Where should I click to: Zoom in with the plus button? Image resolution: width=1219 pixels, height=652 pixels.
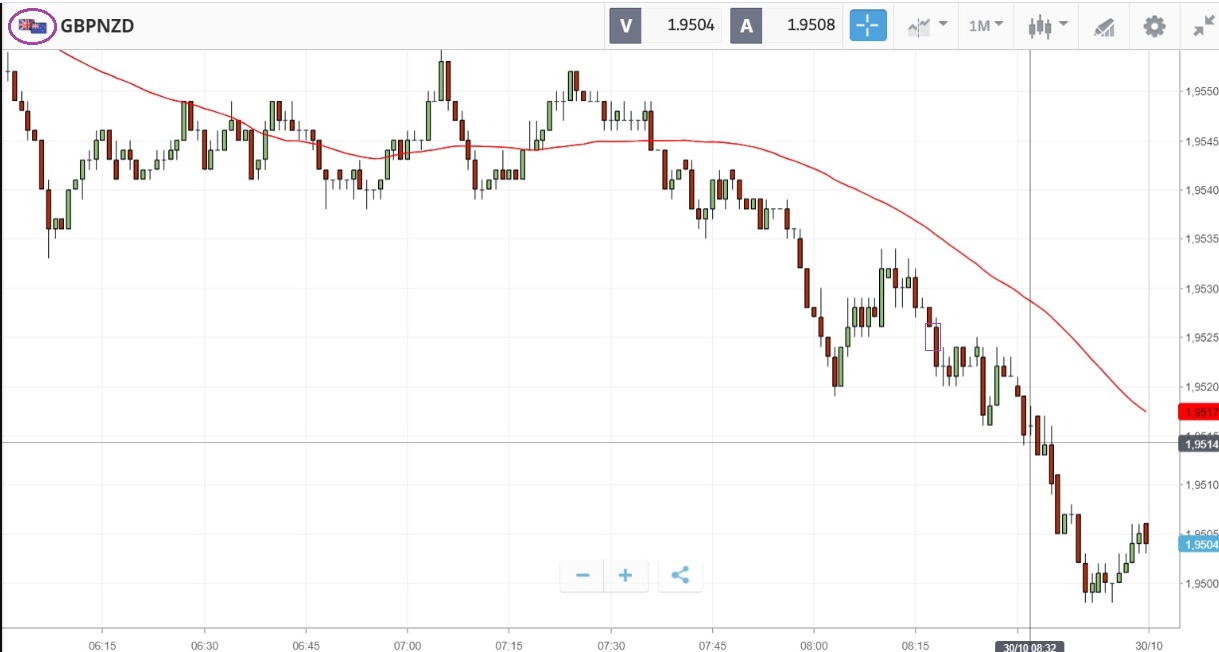click(x=626, y=575)
